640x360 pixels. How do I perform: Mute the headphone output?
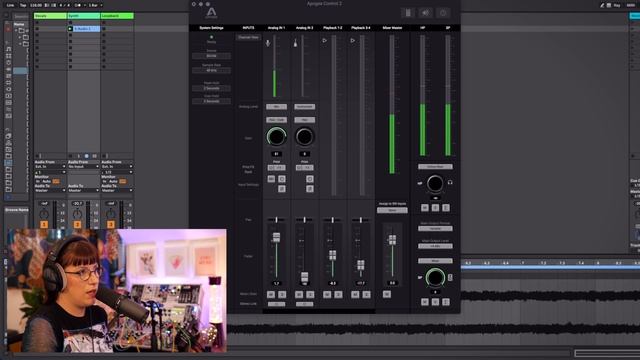(x=425, y=208)
